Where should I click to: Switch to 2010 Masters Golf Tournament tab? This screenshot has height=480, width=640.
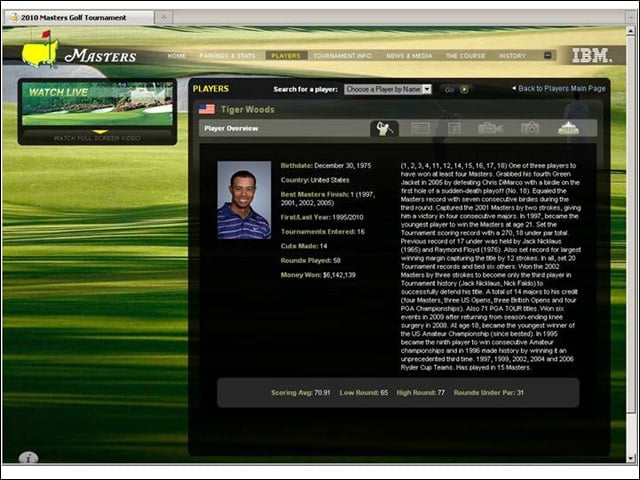pos(79,18)
